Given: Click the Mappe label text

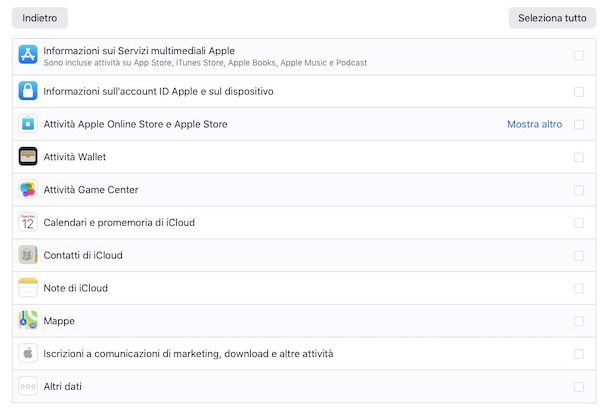Looking at the screenshot, I should (59, 321).
